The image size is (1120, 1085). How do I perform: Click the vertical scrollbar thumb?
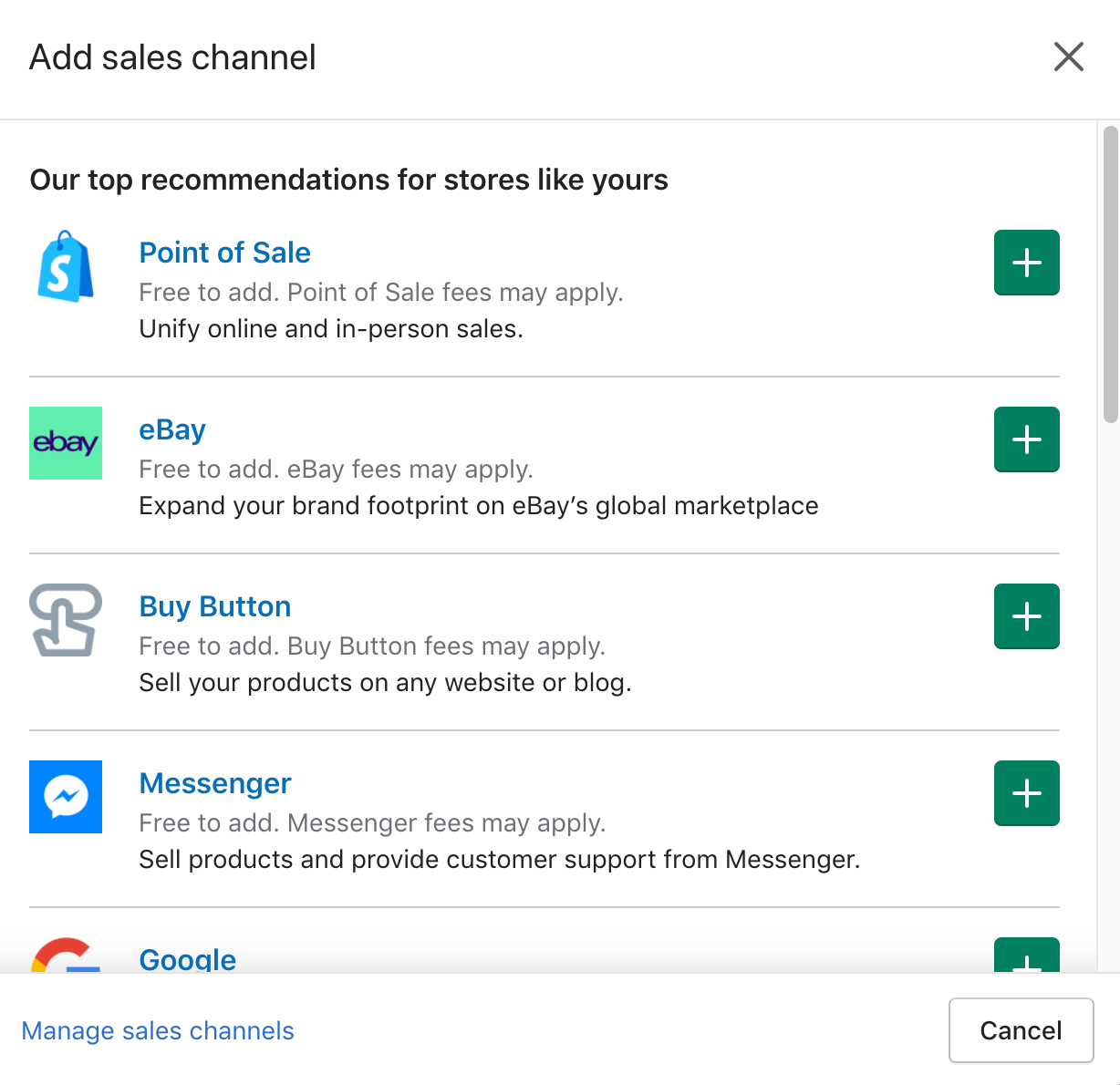1110,274
